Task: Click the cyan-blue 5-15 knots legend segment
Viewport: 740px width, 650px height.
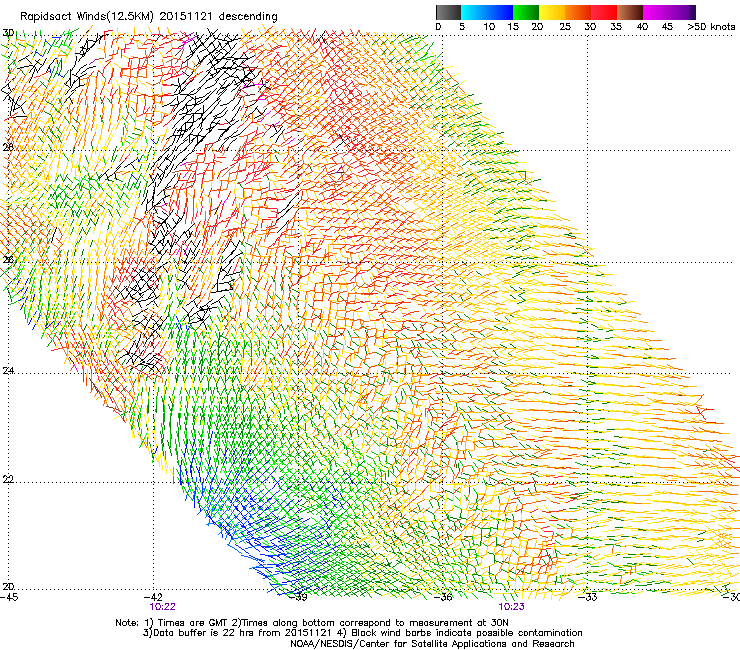Action: (487, 12)
